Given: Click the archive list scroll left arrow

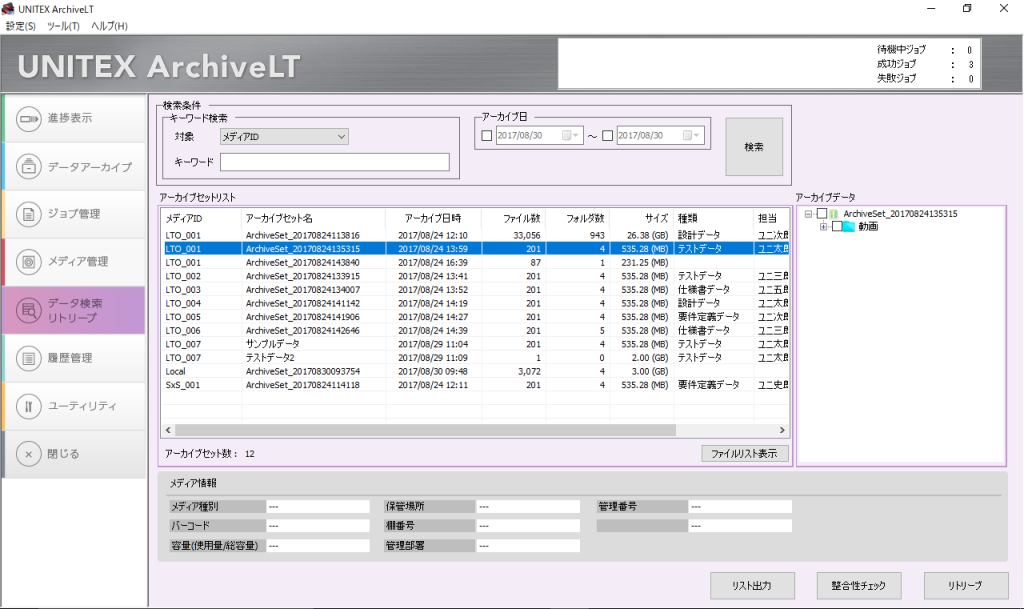Looking at the screenshot, I should 168,430.
